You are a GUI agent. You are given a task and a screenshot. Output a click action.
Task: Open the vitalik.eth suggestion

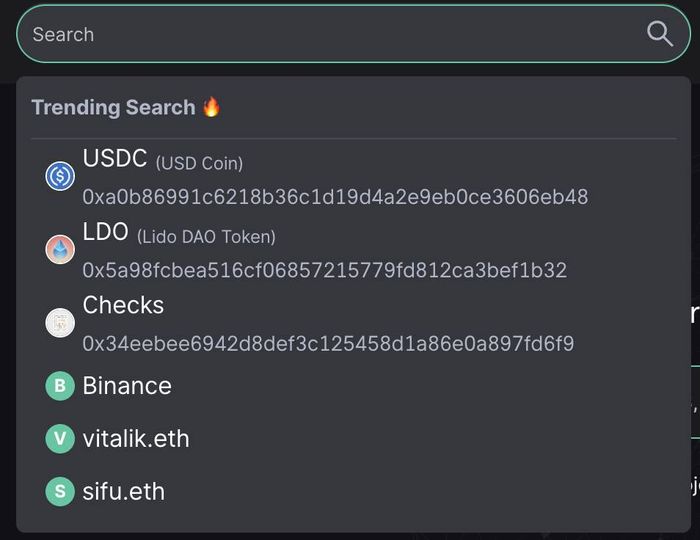(354, 439)
